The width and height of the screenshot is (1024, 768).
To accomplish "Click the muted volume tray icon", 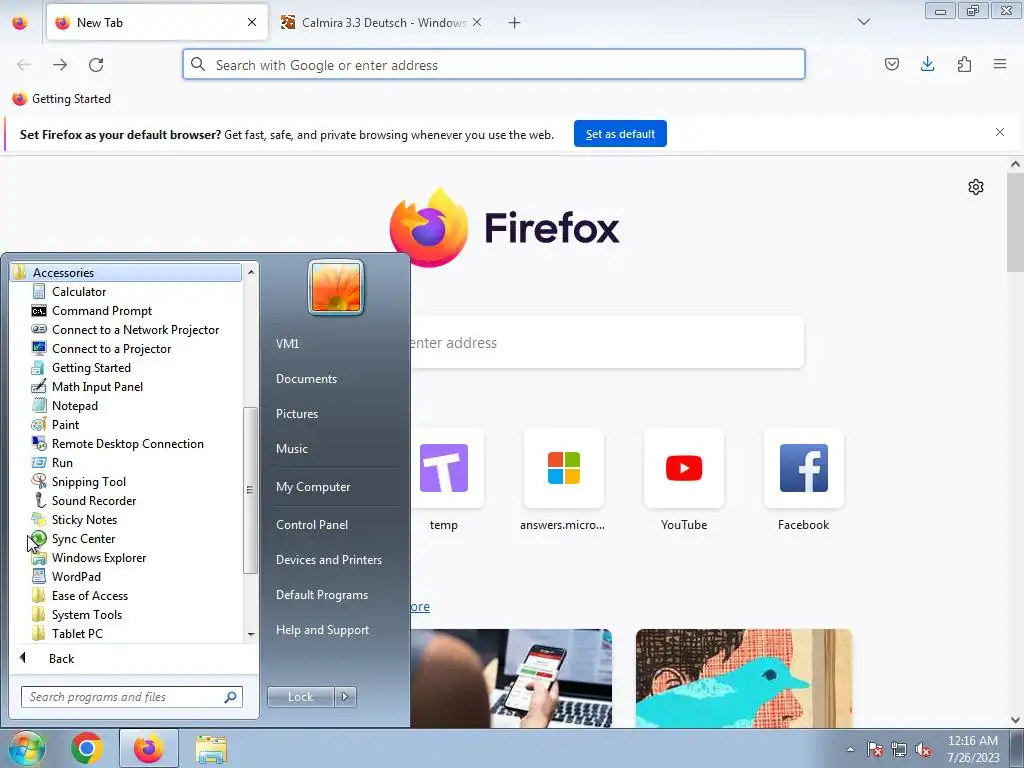I will [x=923, y=750].
